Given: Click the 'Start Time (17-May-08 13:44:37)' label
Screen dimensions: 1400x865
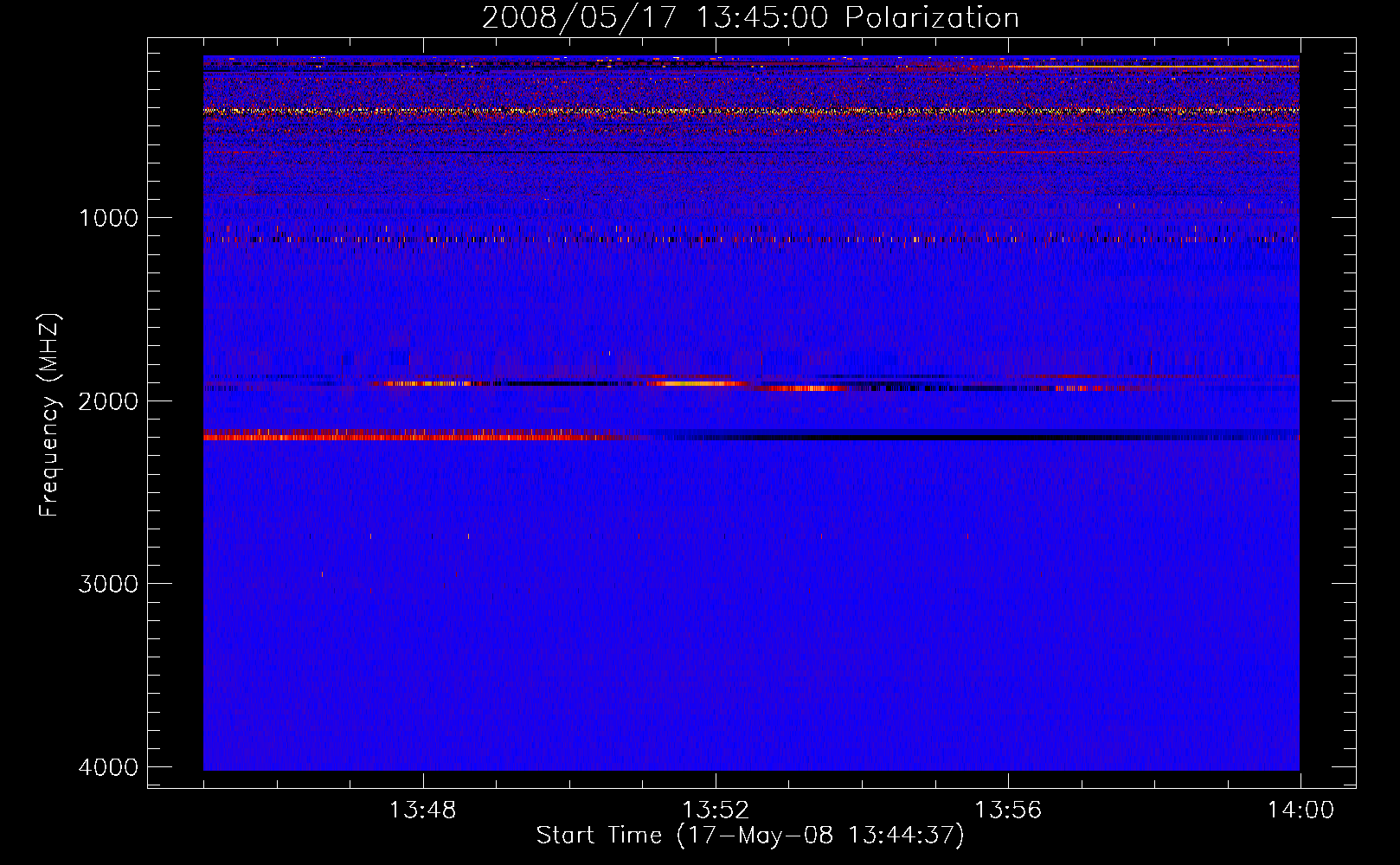Looking at the screenshot, I should pyautogui.click(x=750, y=836).
